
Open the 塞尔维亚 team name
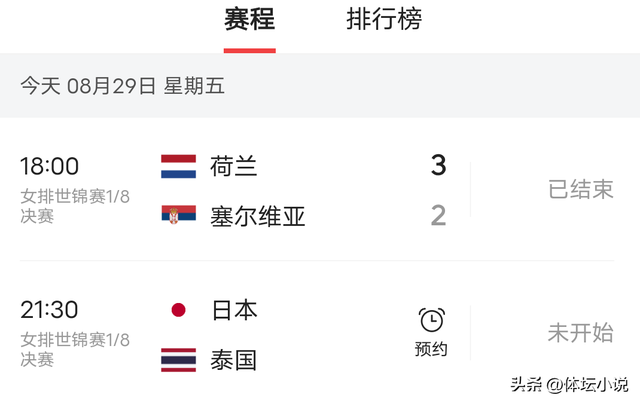tap(258, 216)
